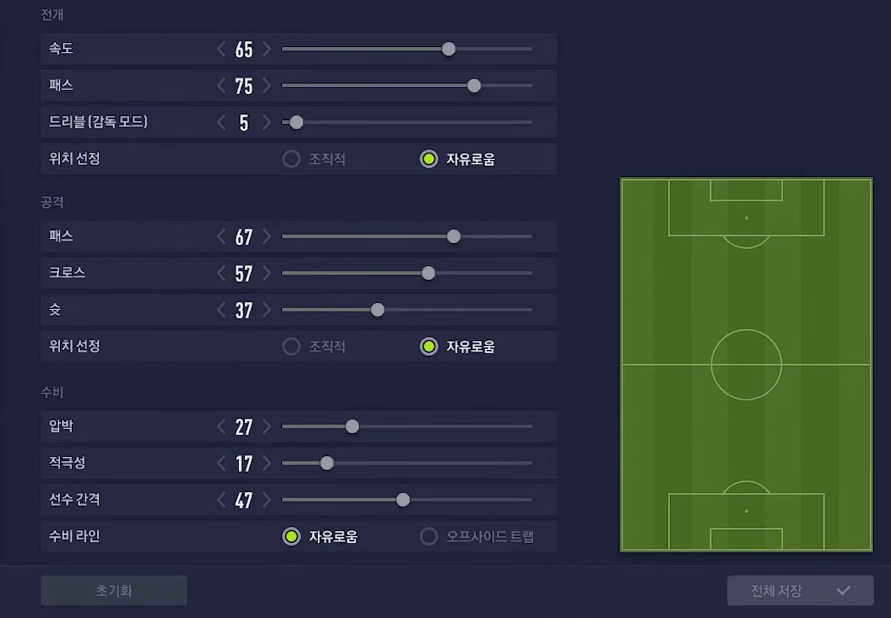The height and width of the screenshot is (618, 891).
Task: Click the 전체 저장 save button
Action: (x=800, y=591)
